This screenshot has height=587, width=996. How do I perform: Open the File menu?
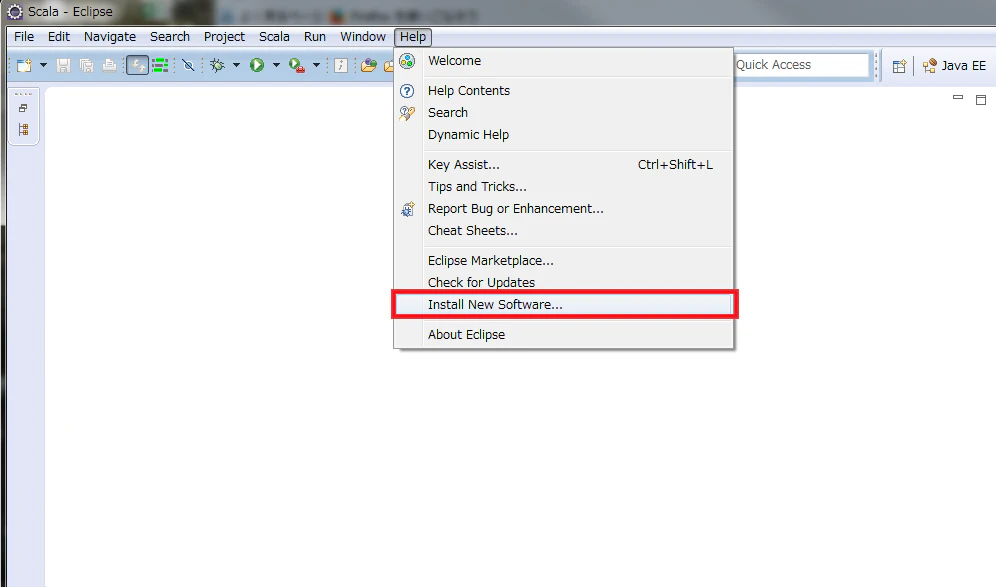click(24, 37)
